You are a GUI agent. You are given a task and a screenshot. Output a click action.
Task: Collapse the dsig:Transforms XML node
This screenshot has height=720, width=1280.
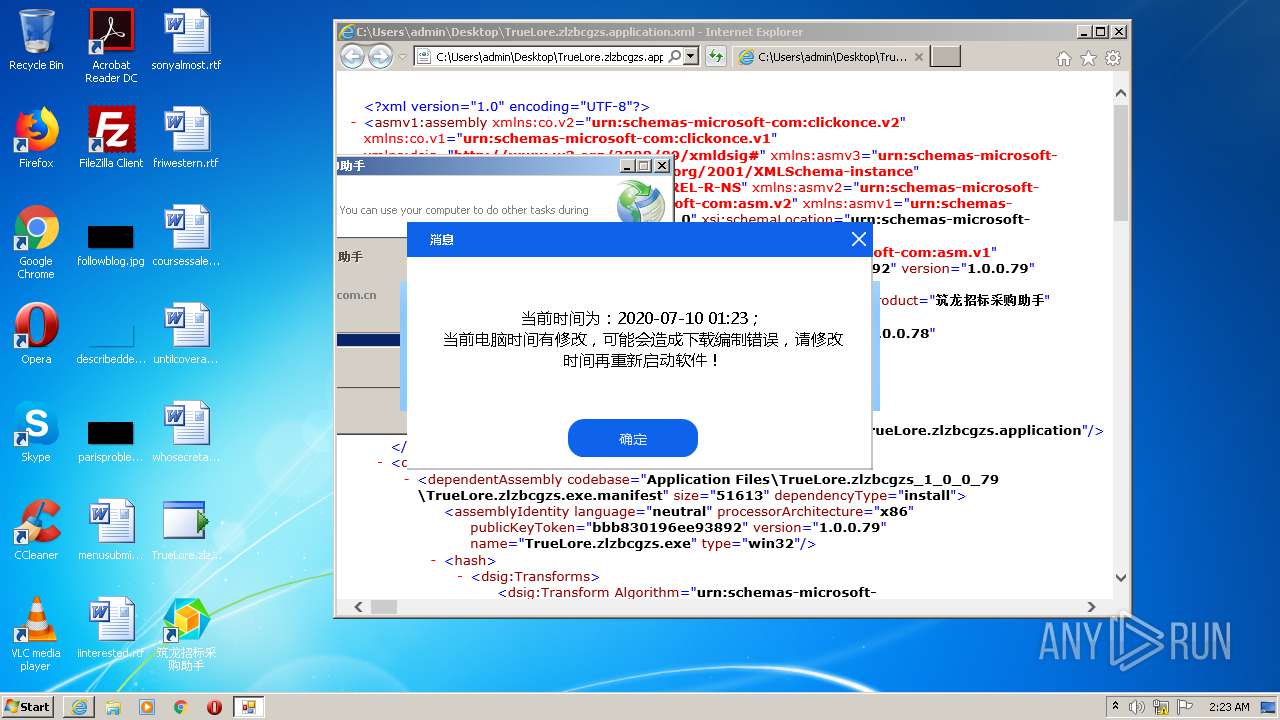[x=461, y=576]
